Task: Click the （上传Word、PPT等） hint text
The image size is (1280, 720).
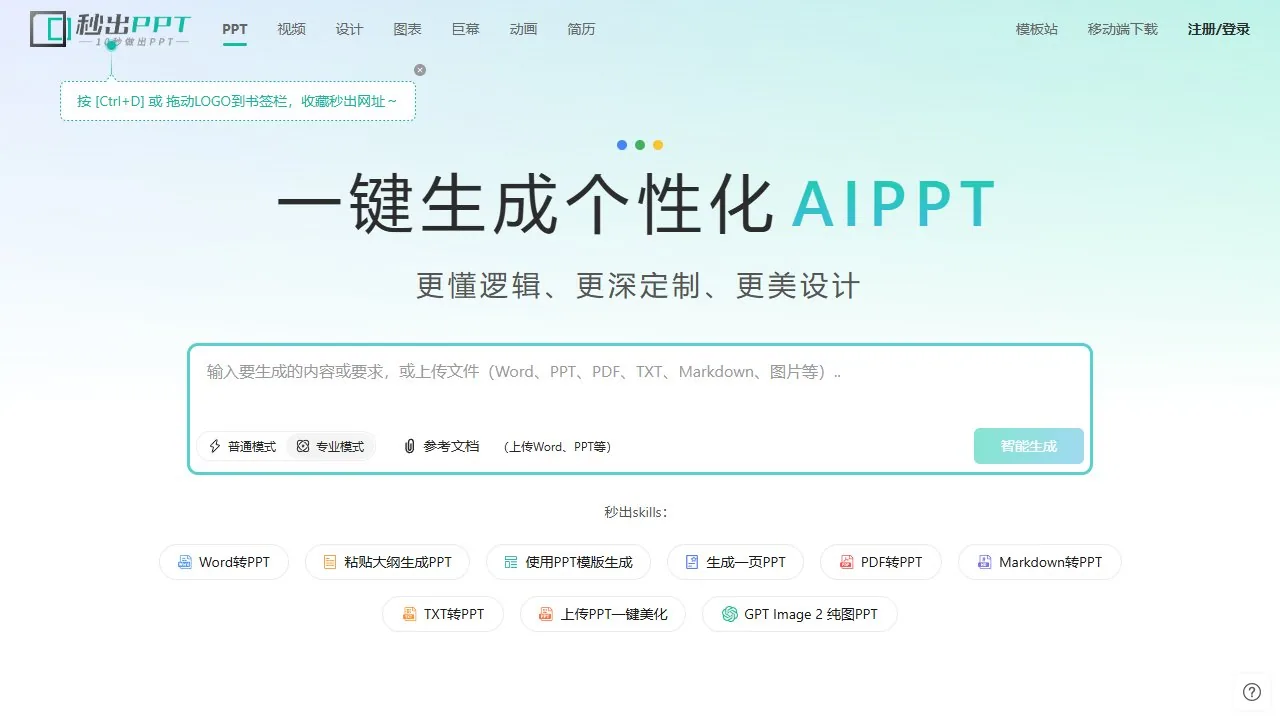Action: 557,447
